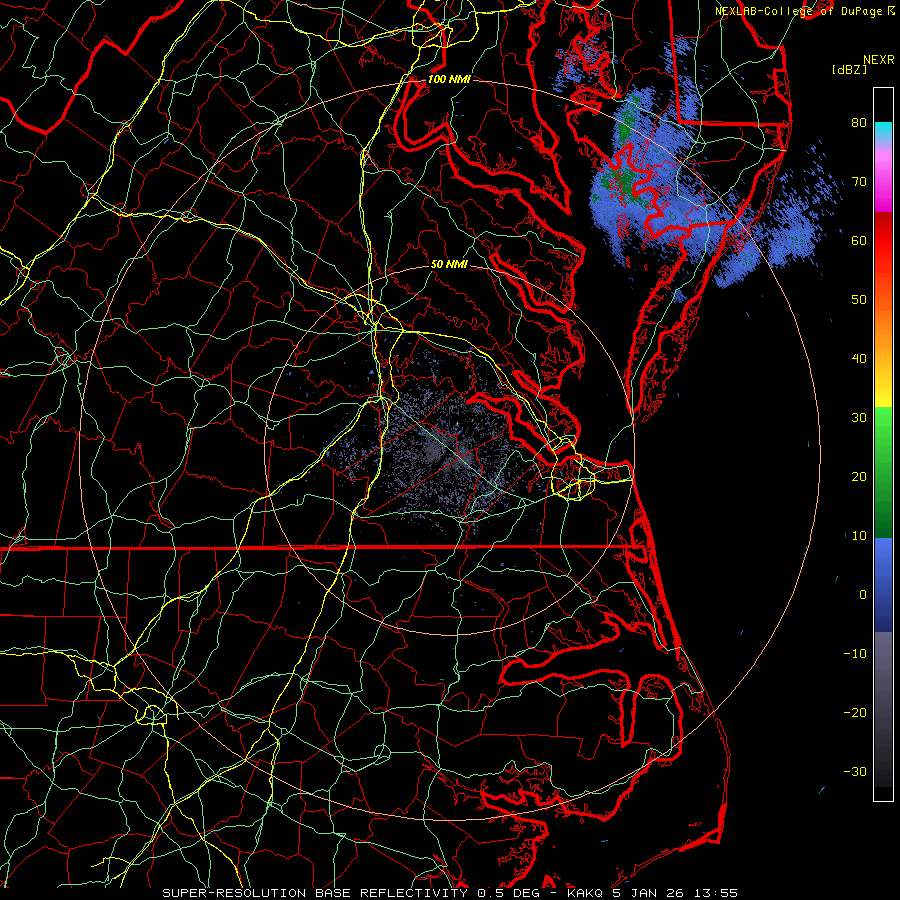Screen dimensions: 900x900
Task: Select the 0 value on dBZ scale
Action: (863, 595)
